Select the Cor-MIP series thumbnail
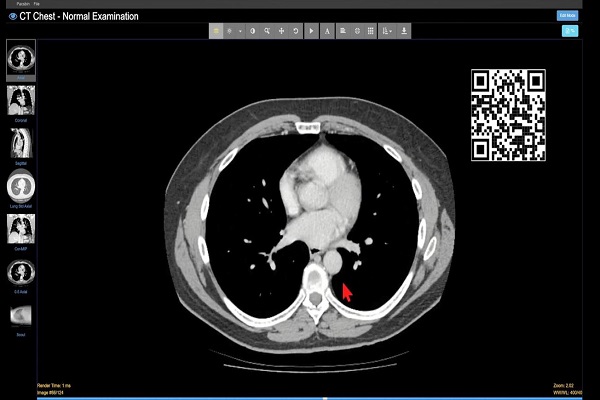Viewport: 600px width, 400px height. [21, 232]
